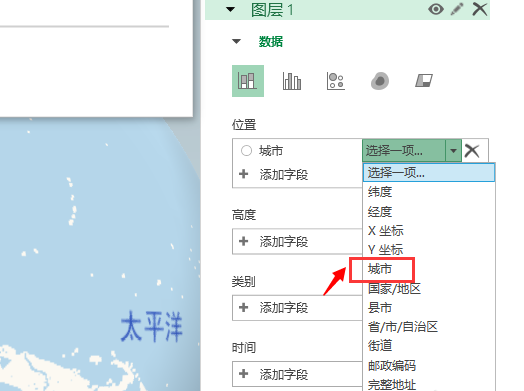Collapse the 数据 section
The image size is (524, 391).
tap(236, 41)
